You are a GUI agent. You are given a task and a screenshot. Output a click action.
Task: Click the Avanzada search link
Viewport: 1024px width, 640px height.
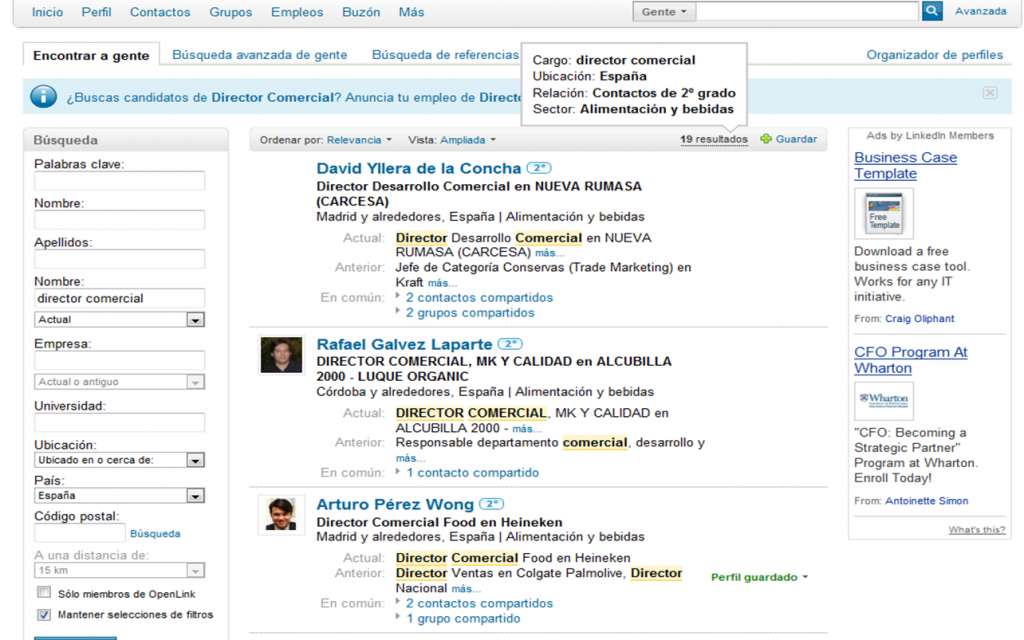(x=981, y=11)
